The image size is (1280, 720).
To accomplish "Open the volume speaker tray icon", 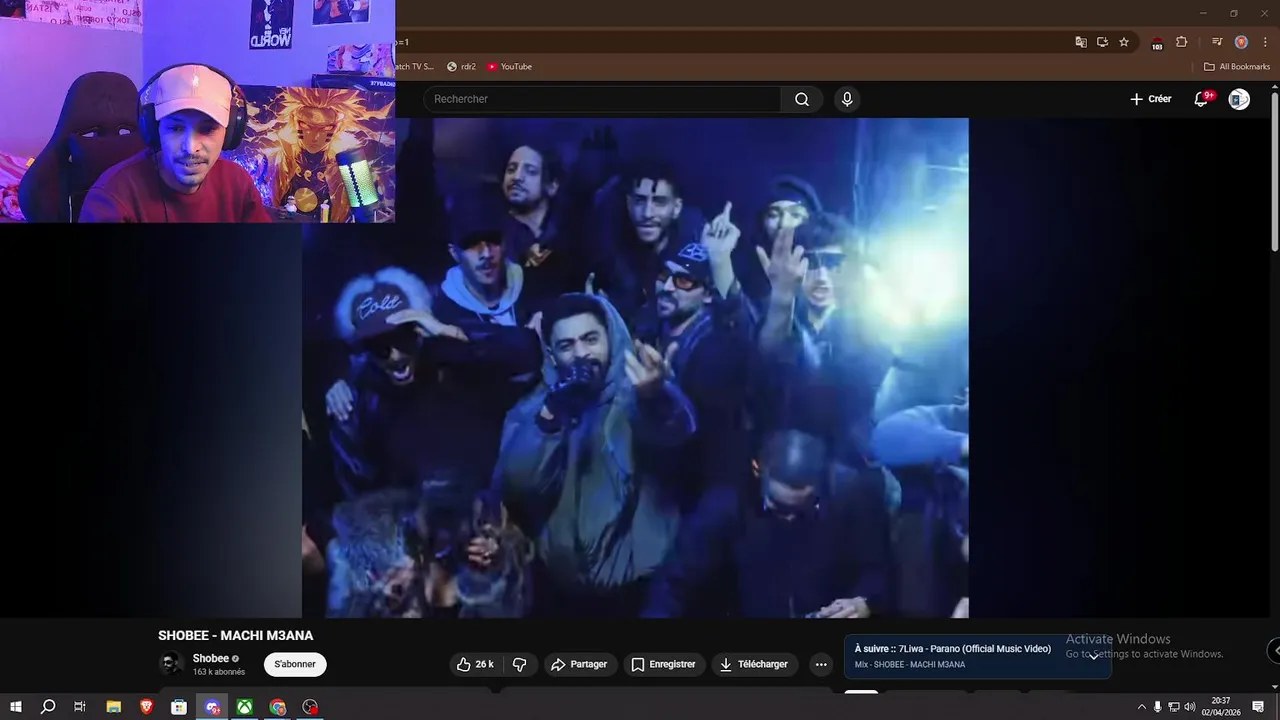I will [x=1190, y=707].
